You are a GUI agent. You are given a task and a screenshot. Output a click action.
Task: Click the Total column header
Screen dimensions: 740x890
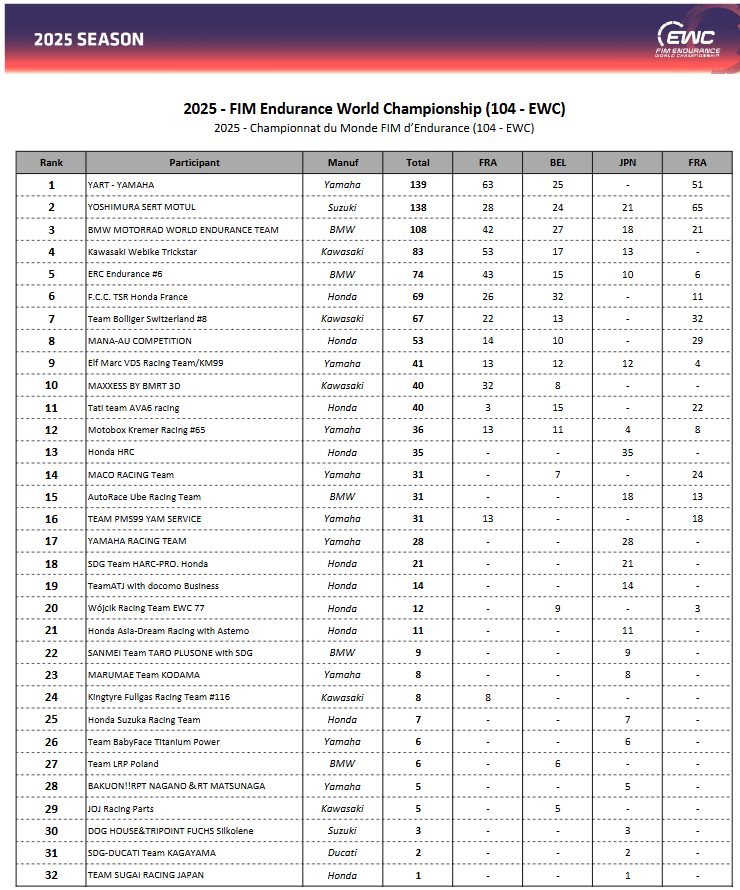pos(418,162)
